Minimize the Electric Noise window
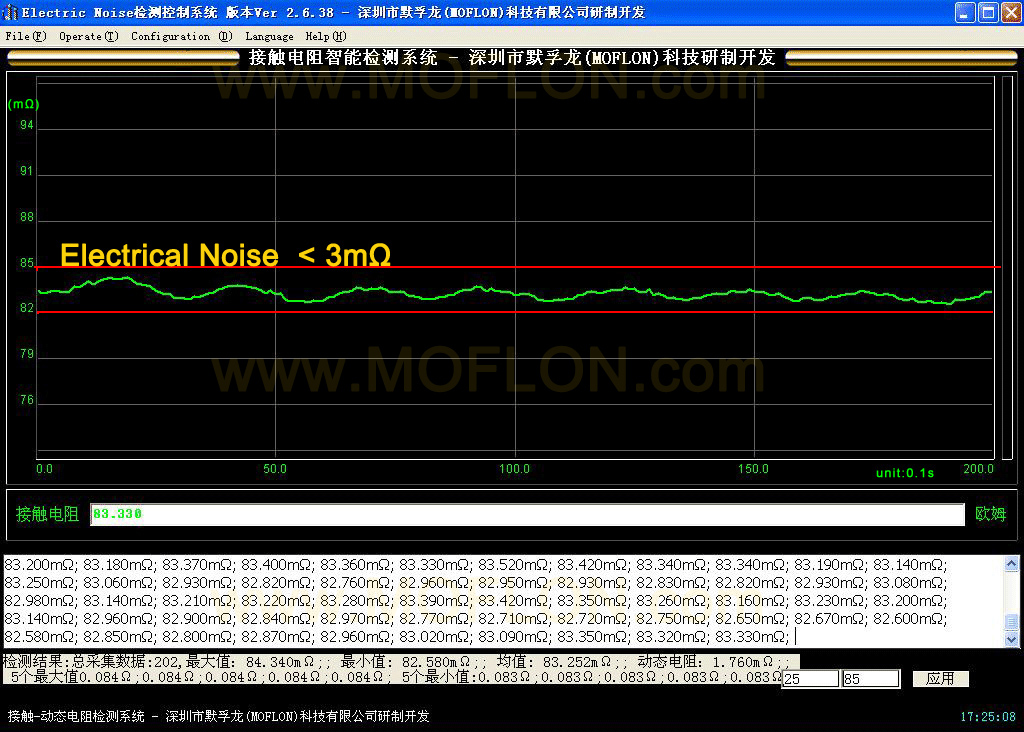 (x=965, y=12)
